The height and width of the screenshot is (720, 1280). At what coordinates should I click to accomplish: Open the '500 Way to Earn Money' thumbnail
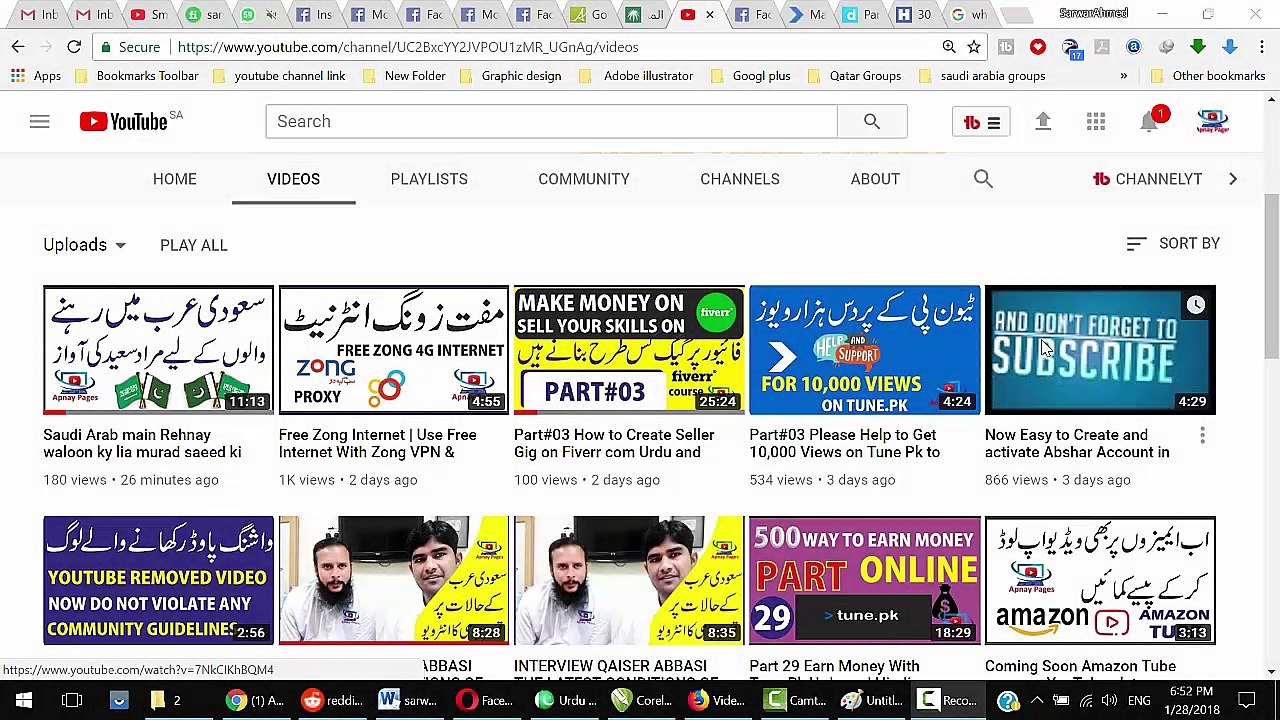[x=865, y=581]
